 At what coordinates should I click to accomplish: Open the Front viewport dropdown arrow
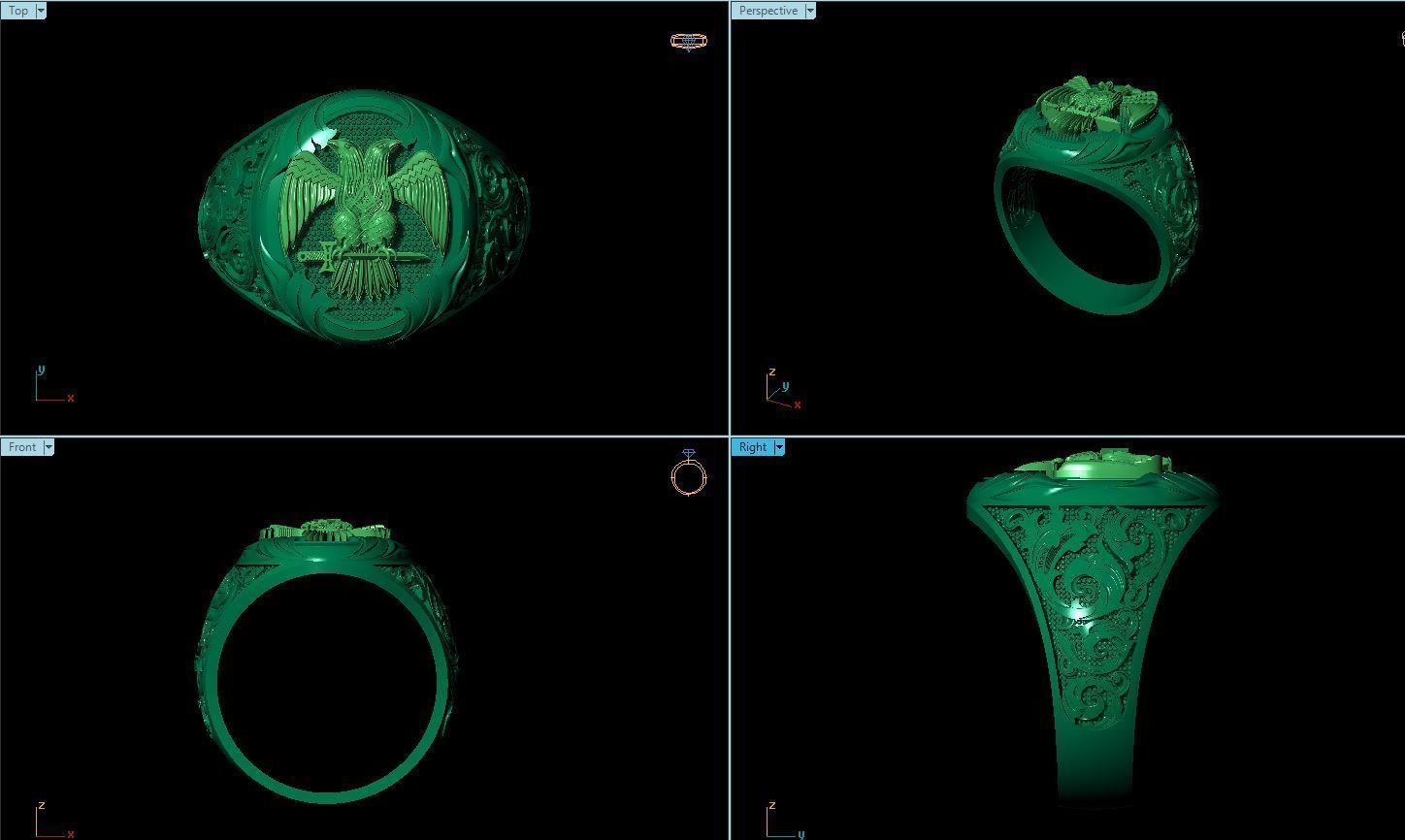pos(49,447)
